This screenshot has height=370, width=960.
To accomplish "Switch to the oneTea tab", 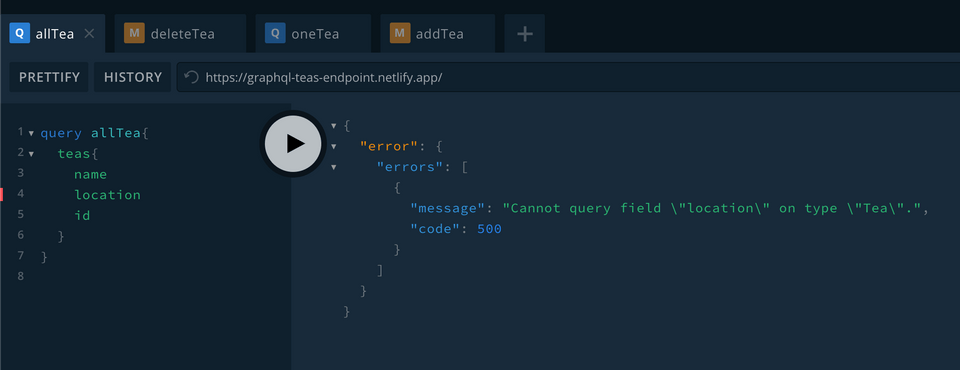I will pos(313,34).
